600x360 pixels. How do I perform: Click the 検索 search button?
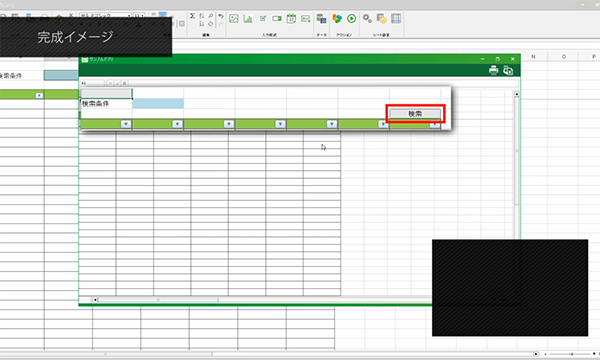coord(415,114)
